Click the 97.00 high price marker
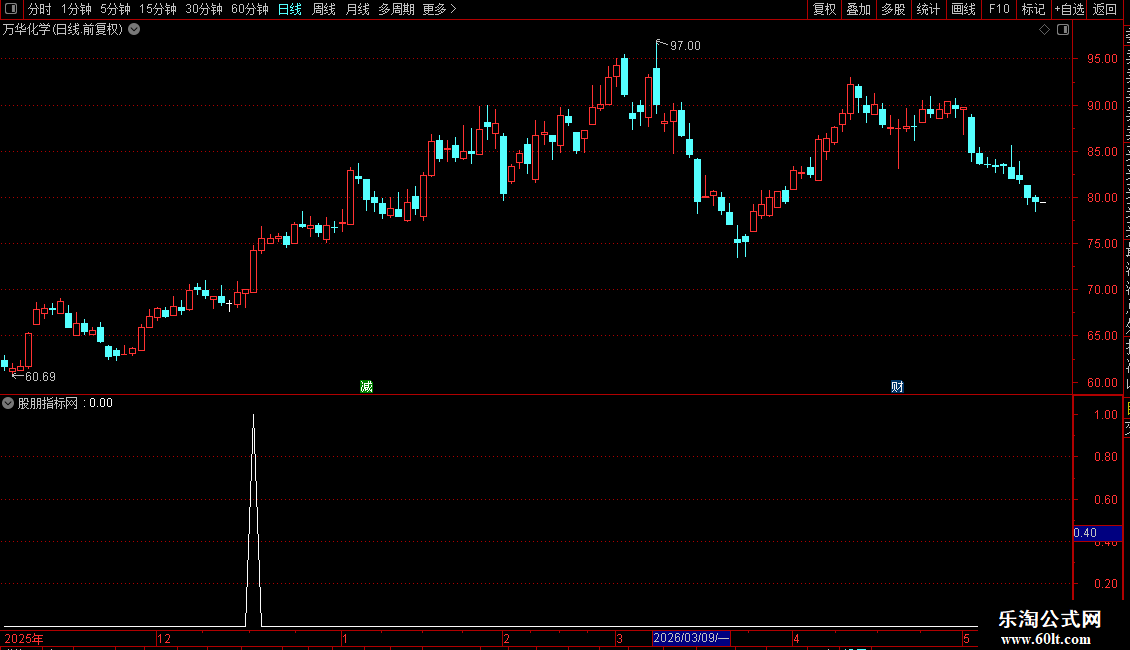Image resolution: width=1130 pixels, height=650 pixels. (685, 46)
